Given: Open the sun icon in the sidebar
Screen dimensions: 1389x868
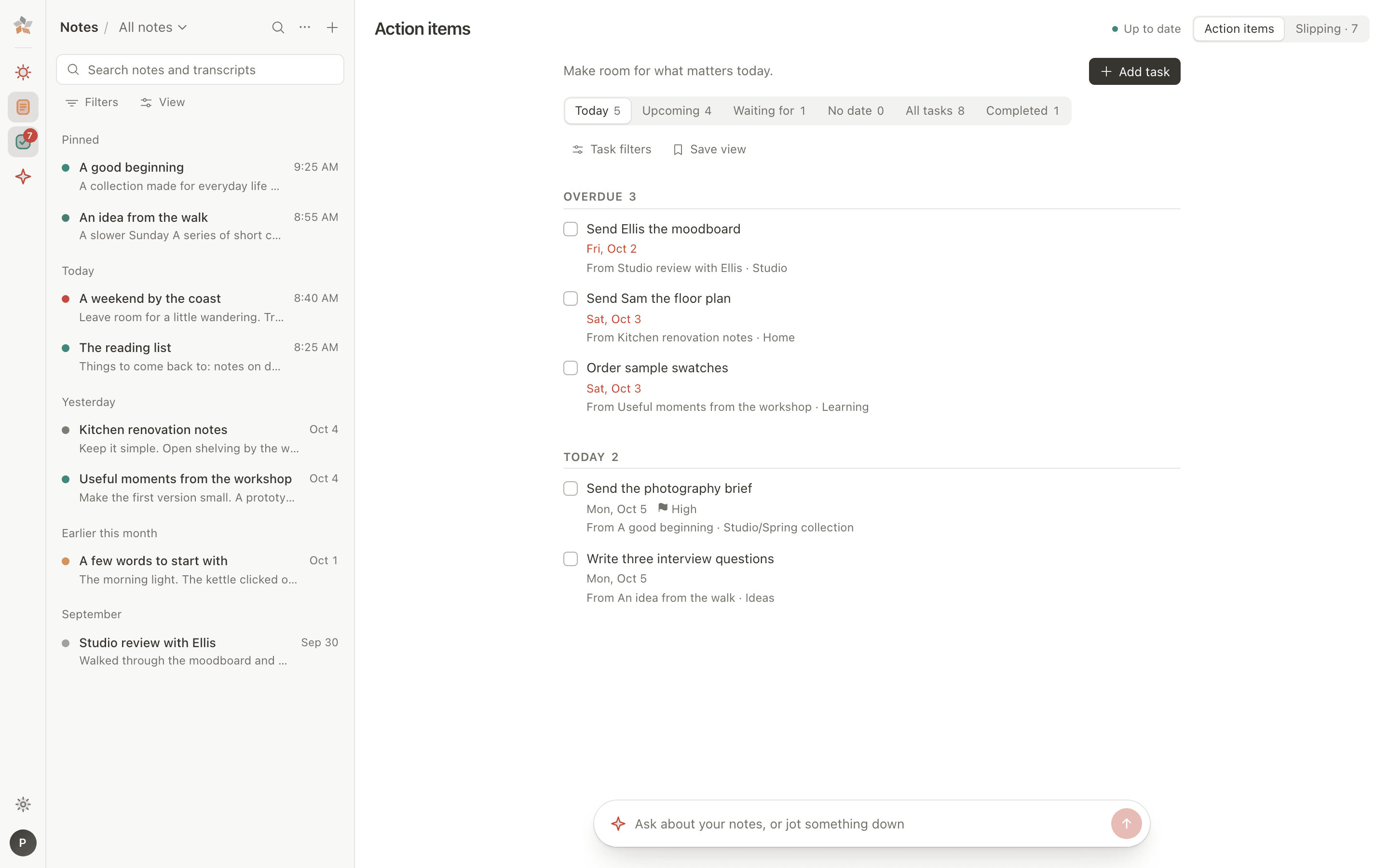Looking at the screenshot, I should click(23, 72).
